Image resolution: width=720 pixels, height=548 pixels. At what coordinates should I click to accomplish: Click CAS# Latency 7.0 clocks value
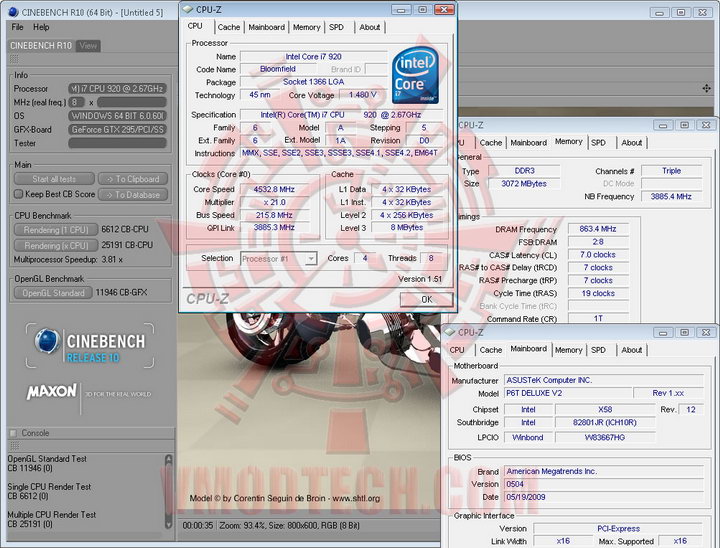pos(598,254)
